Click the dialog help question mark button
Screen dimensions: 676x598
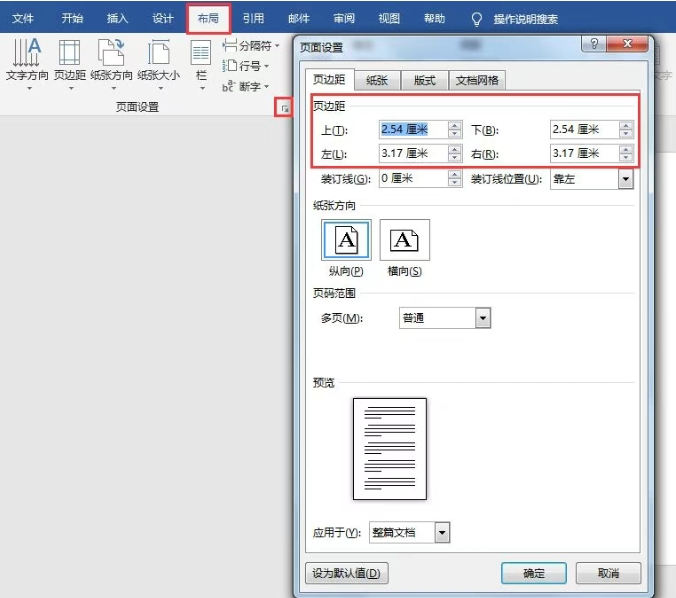coord(594,44)
